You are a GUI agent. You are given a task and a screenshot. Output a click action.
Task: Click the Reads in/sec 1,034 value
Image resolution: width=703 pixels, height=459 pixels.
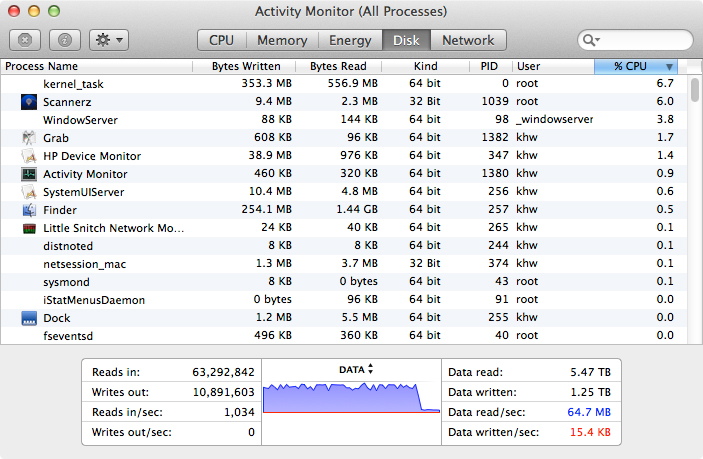pos(239,412)
